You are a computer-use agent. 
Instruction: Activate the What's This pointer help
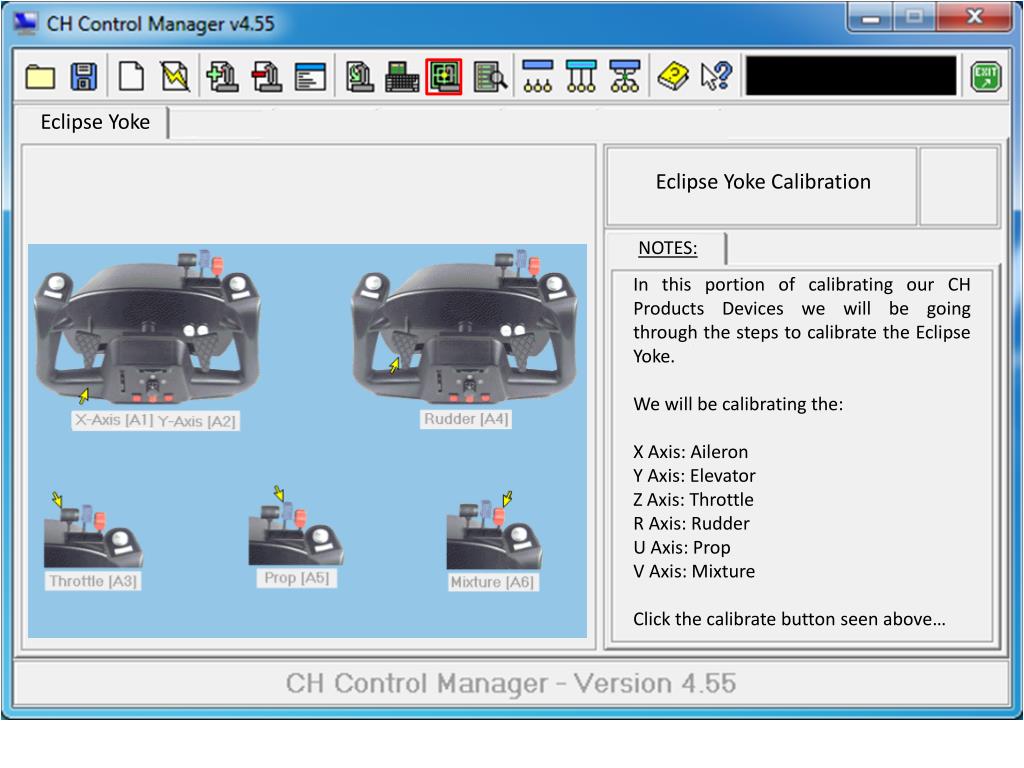coord(716,76)
